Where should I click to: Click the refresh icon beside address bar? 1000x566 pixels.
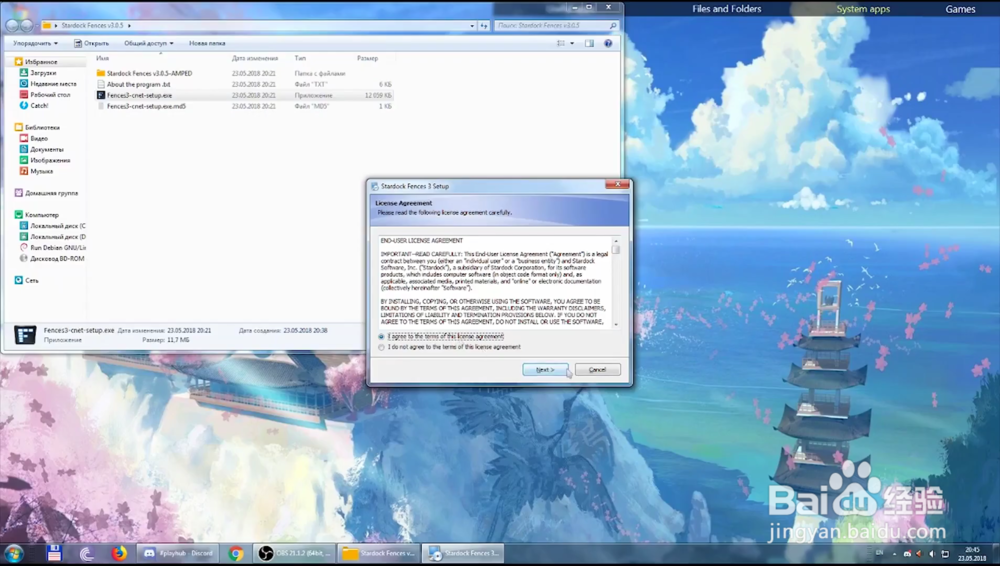click(484, 26)
